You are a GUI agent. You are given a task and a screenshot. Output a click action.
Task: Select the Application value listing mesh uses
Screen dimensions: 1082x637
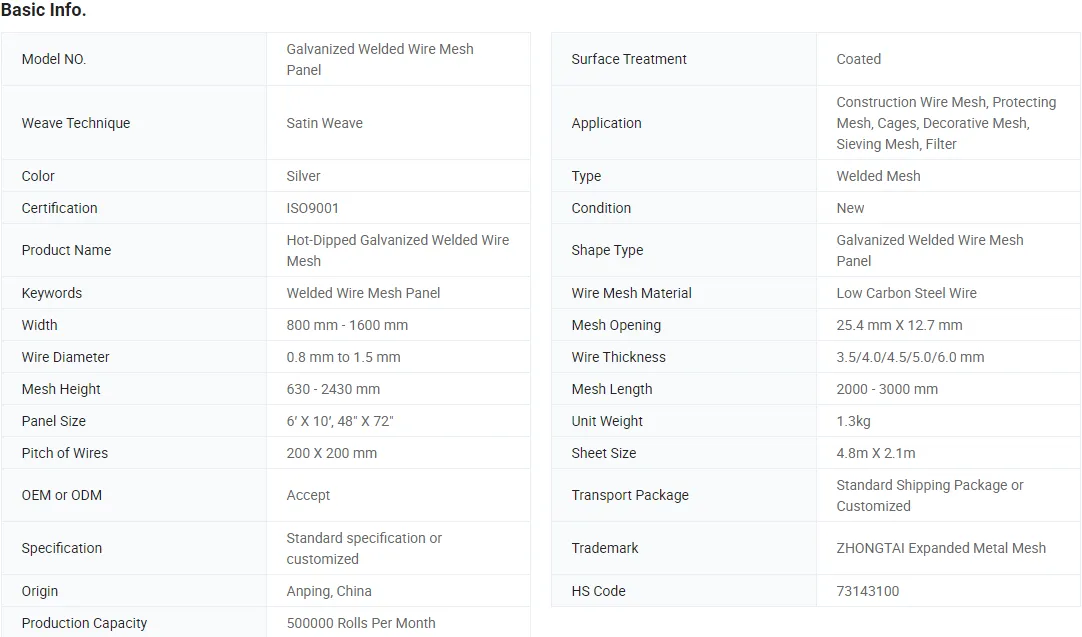(946, 123)
